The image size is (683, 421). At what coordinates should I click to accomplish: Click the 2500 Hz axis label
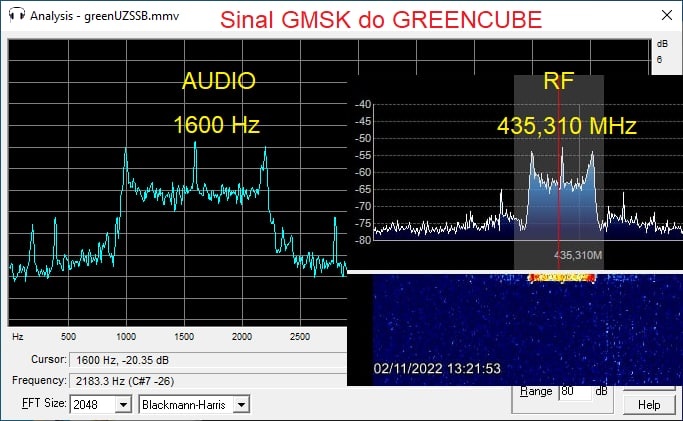(x=300, y=337)
